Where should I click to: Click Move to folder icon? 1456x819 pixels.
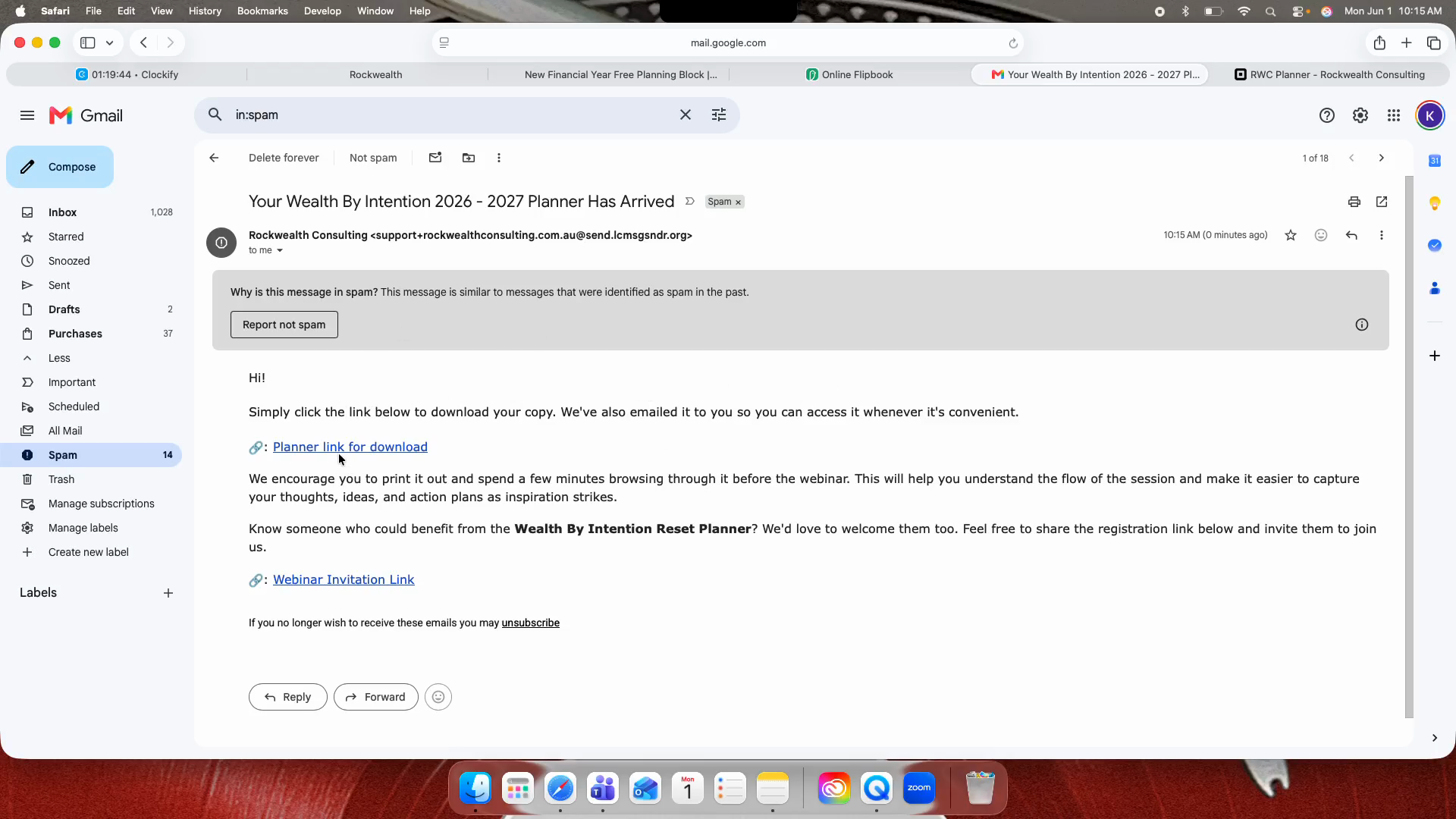[469, 158]
